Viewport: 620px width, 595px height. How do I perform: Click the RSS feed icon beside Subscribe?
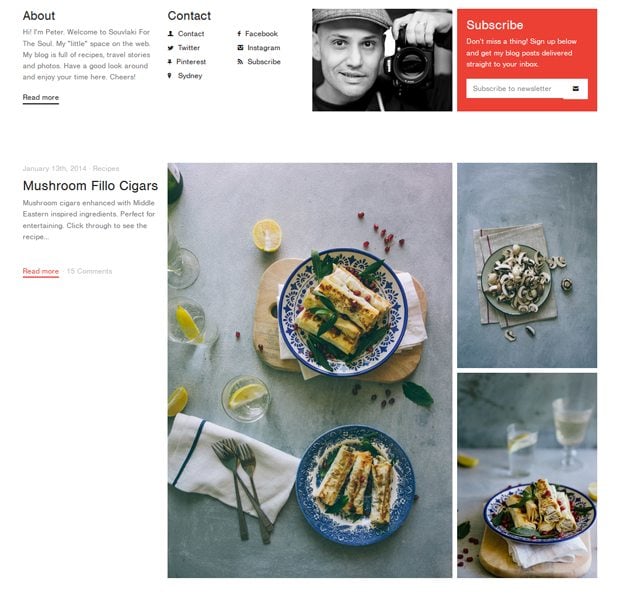[x=240, y=62]
